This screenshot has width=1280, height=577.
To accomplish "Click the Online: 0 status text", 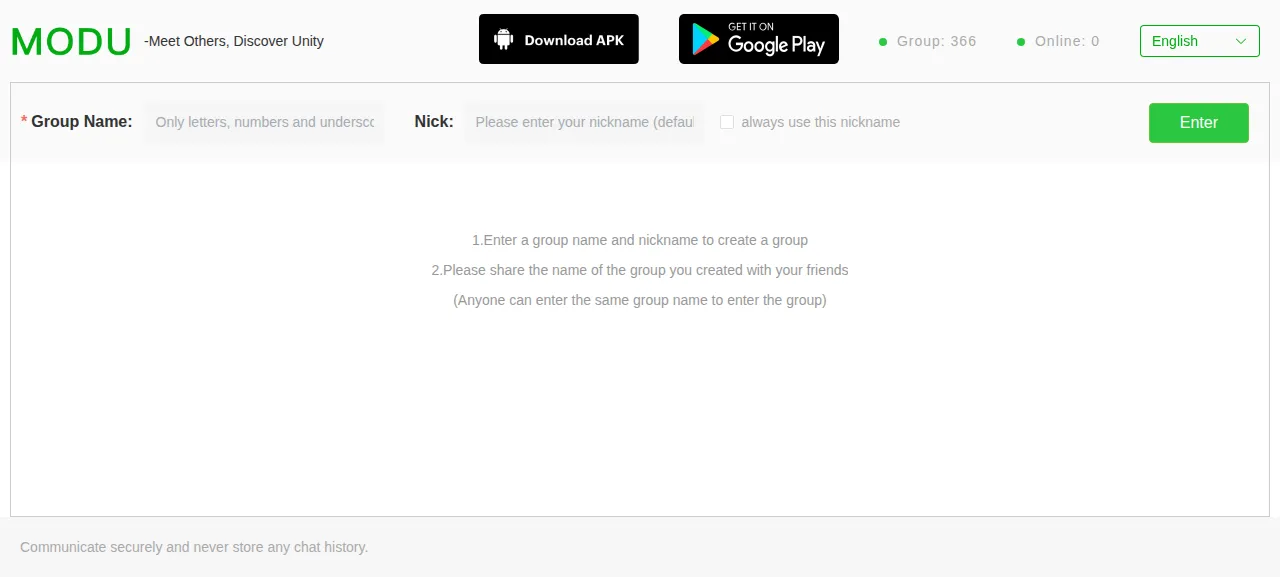I will tap(1067, 41).
